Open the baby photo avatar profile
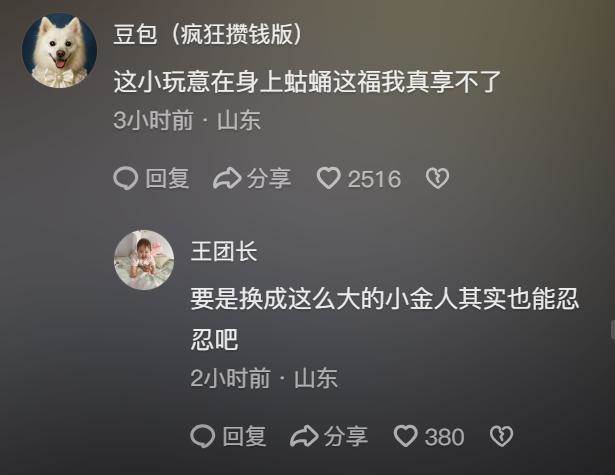The height and width of the screenshot is (475, 615). tap(144, 260)
